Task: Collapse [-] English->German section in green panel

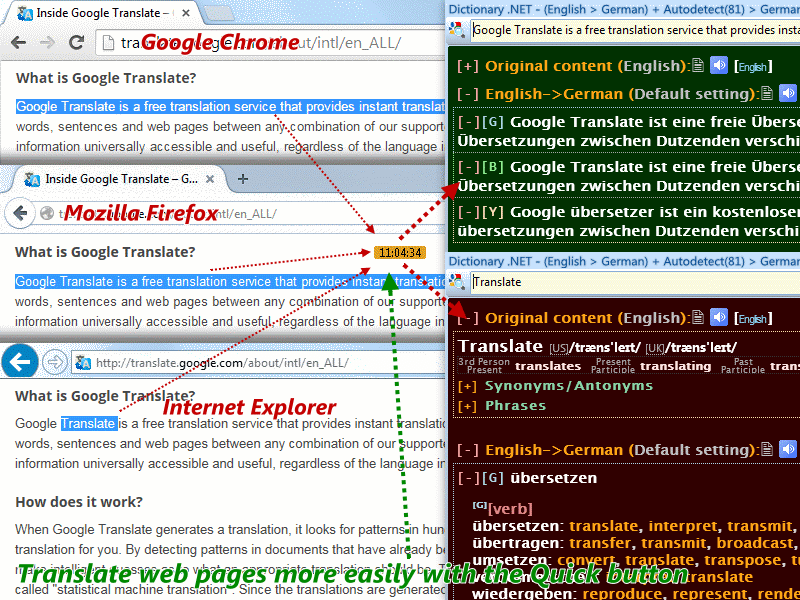Action: tap(467, 94)
